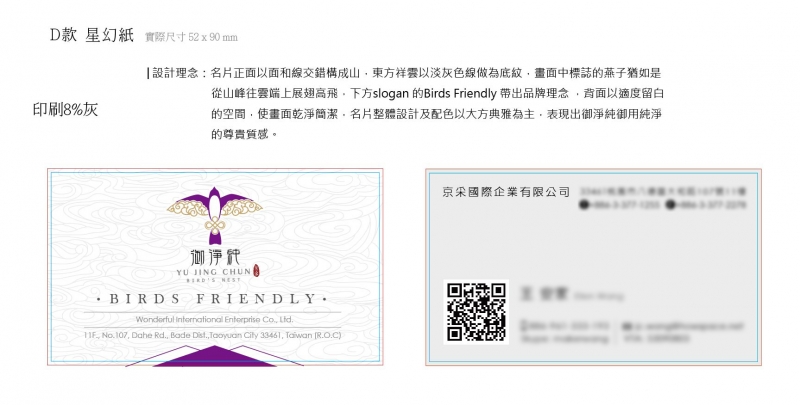Image resolution: width=800 pixels, height=405 pixels.
Task: Click the D款 星幻紙 heading
Action: pos(92,35)
